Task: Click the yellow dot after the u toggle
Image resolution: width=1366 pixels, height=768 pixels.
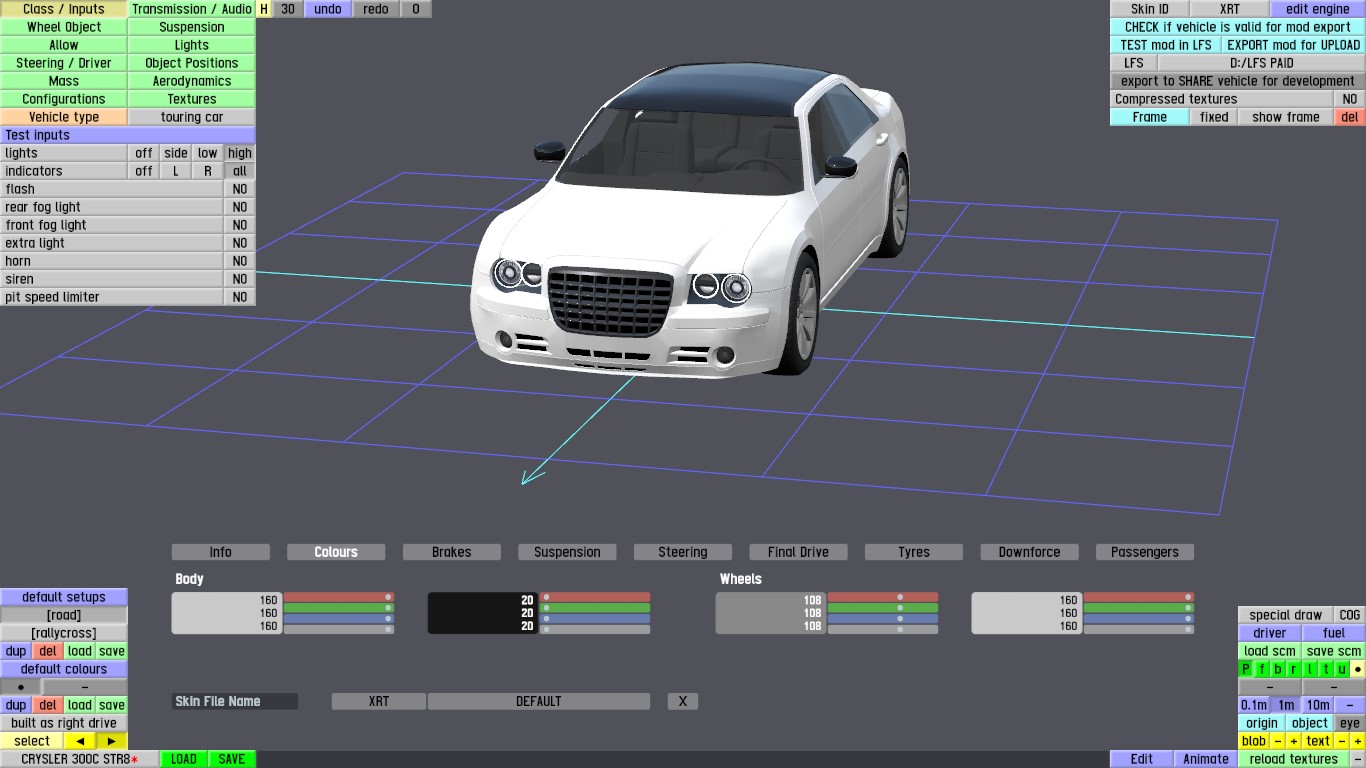Action: pos(1358,669)
